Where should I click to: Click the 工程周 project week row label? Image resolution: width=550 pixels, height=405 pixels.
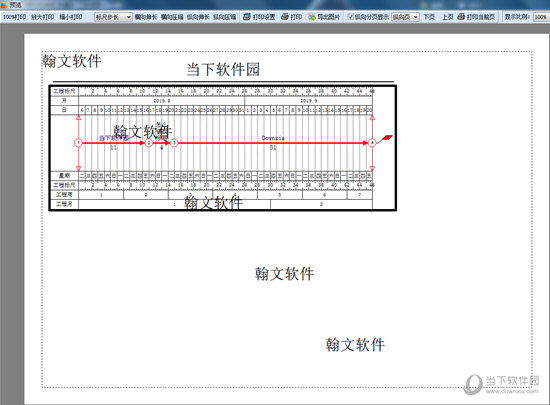[x=64, y=194]
